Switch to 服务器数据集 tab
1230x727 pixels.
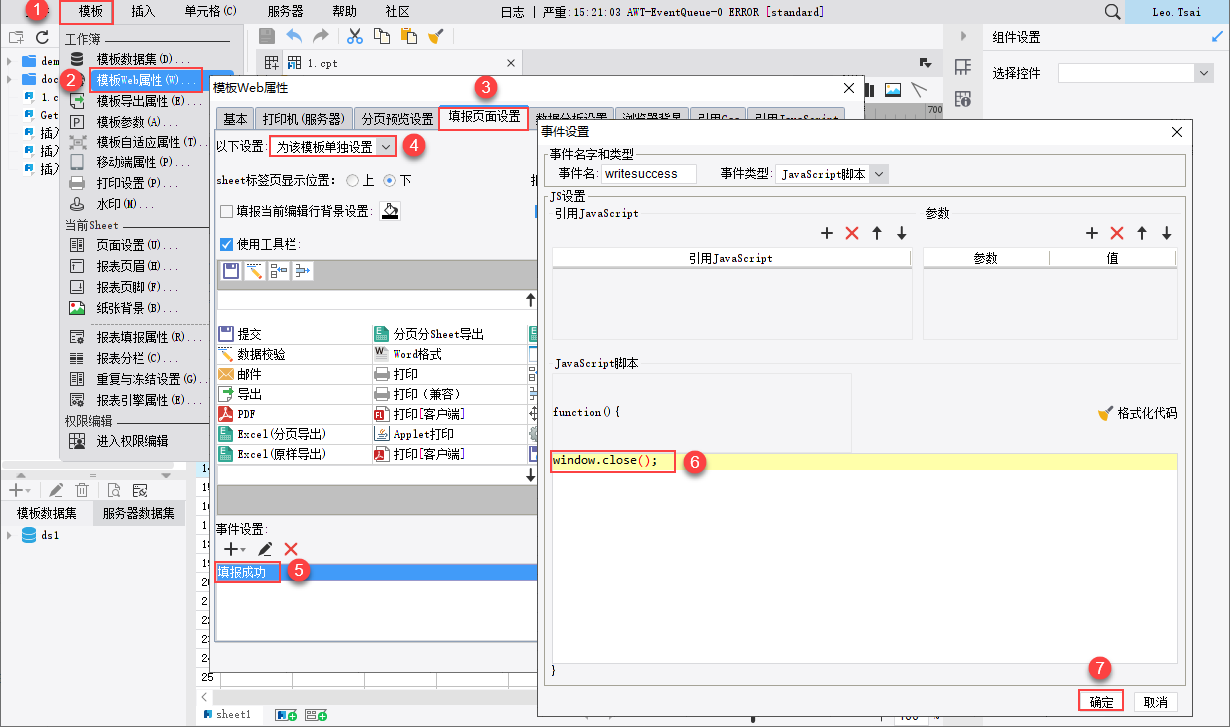point(138,513)
